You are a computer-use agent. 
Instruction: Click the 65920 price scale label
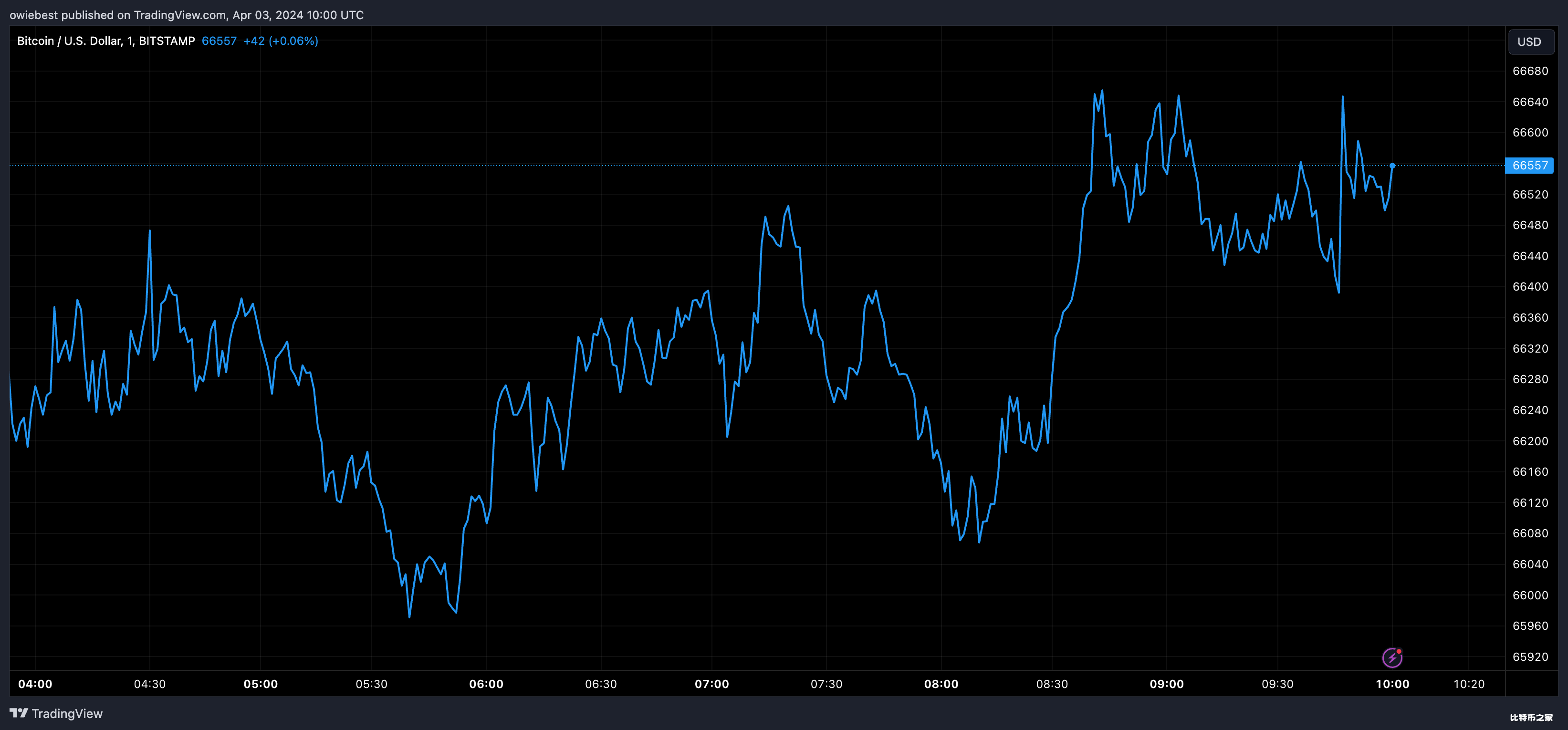pyautogui.click(x=1530, y=657)
